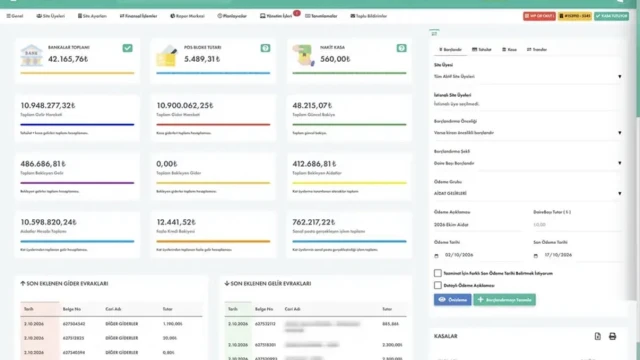The width and height of the screenshot is (640, 360).
Task: Open the Toplu Bildirimler menu
Action: click(x=369, y=16)
